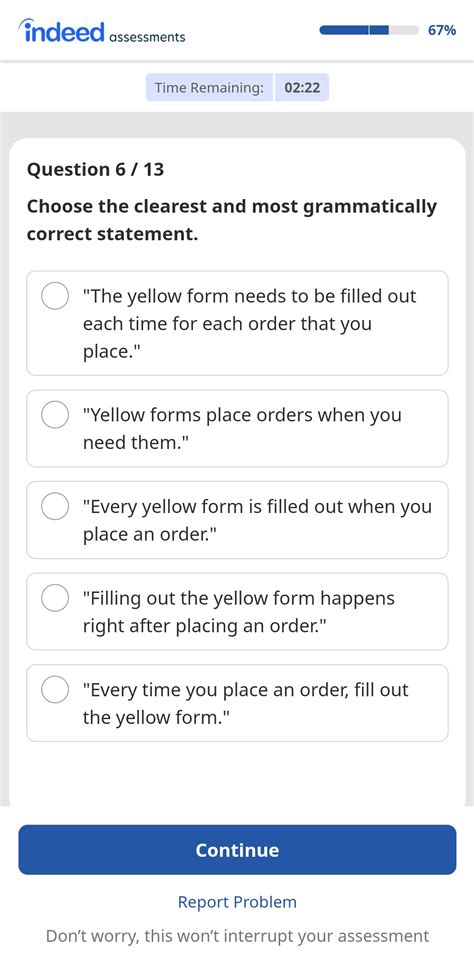This screenshot has width=474, height=962.
Task: Click the 67% progress label
Action: [x=442, y=30]
